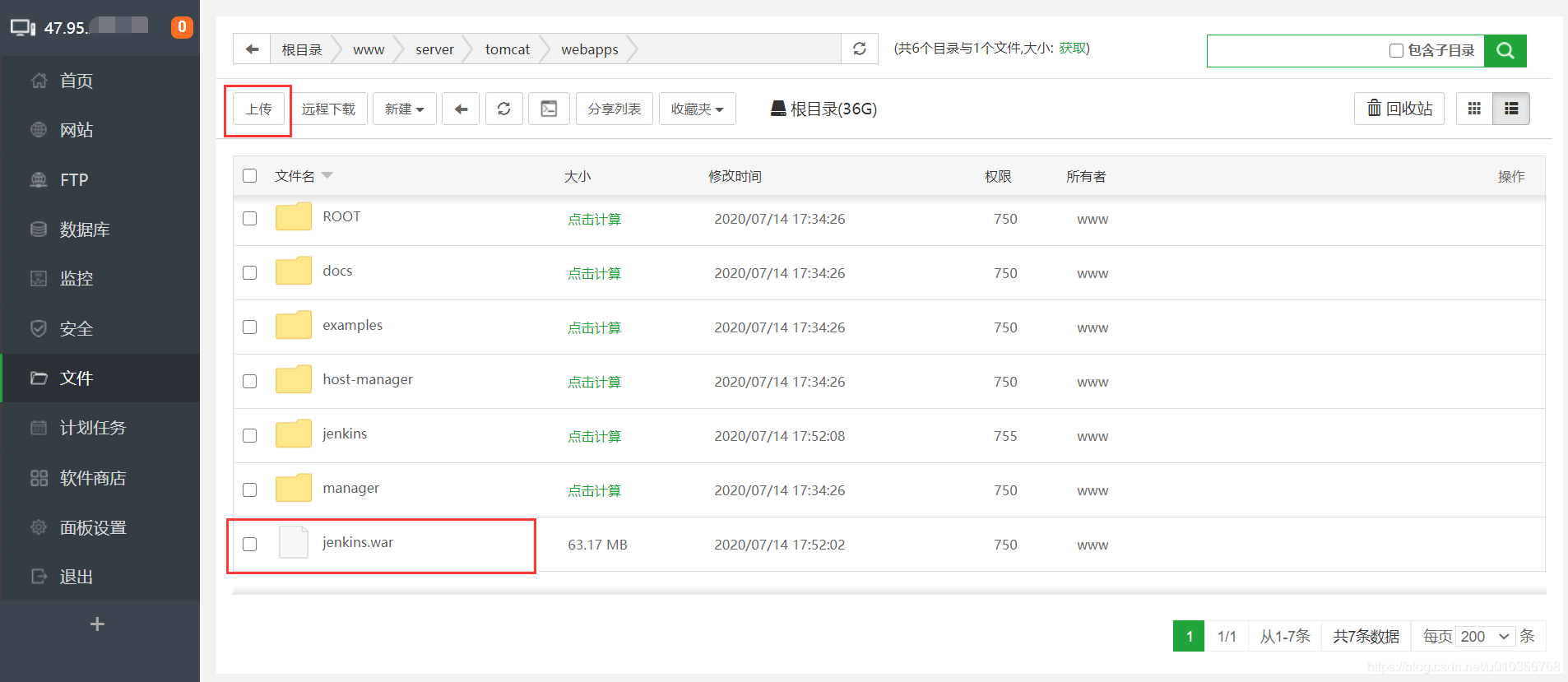Click the toolbar refresh icon button
This screenshot has width=1568, height=682.
tap(504, 109)
